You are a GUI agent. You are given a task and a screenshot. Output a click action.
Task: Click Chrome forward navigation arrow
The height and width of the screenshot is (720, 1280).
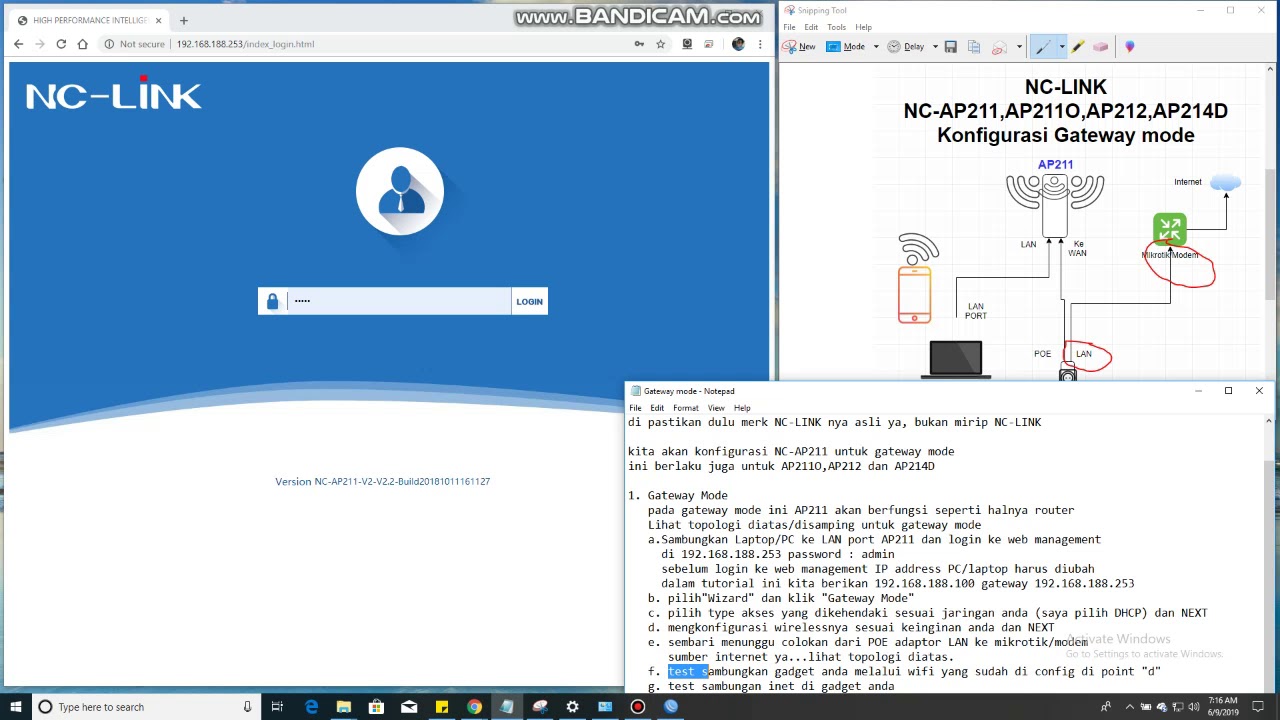coord(40,44)
